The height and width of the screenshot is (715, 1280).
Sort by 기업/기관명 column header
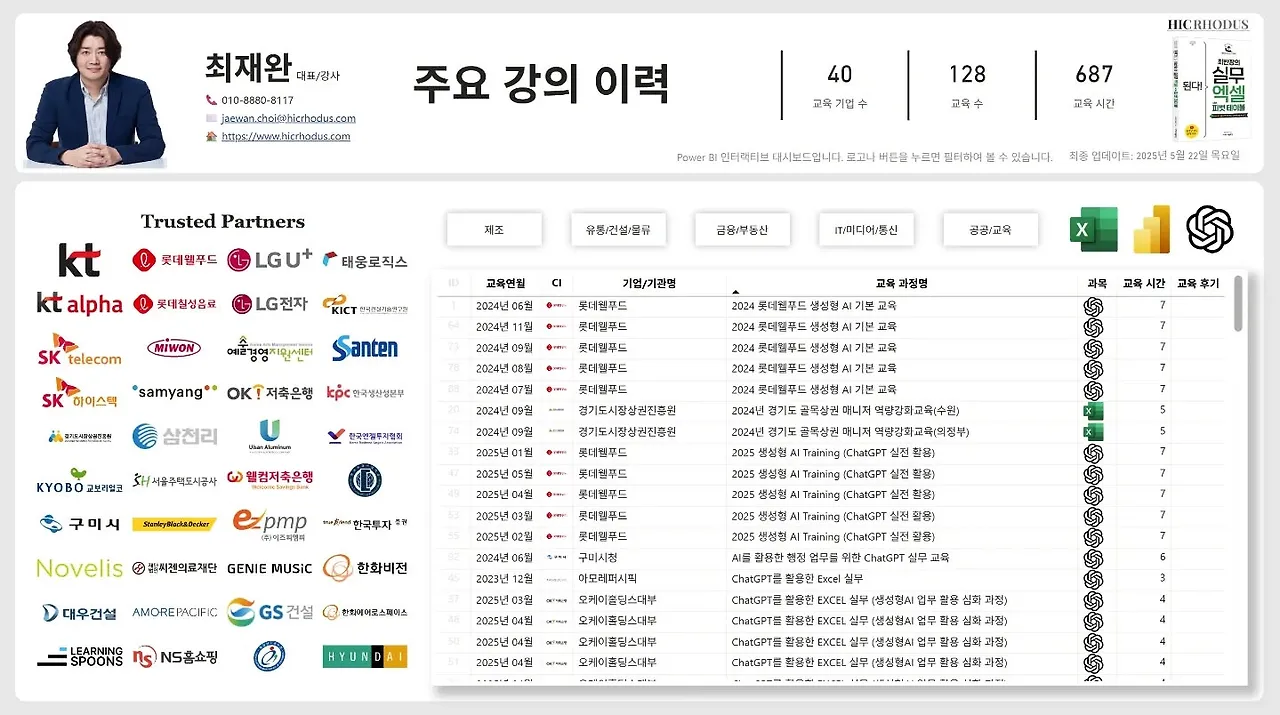[649, 284]
